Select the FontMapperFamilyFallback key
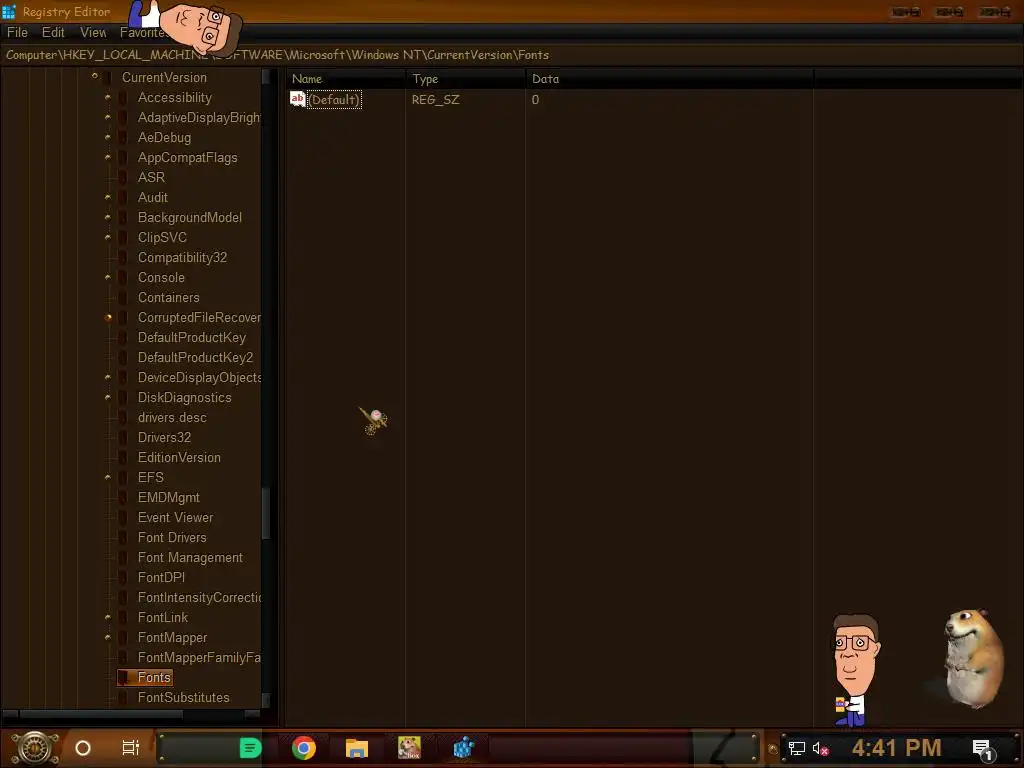Image resolution: width=1024 pixels, height=768 pixels. 199,658
